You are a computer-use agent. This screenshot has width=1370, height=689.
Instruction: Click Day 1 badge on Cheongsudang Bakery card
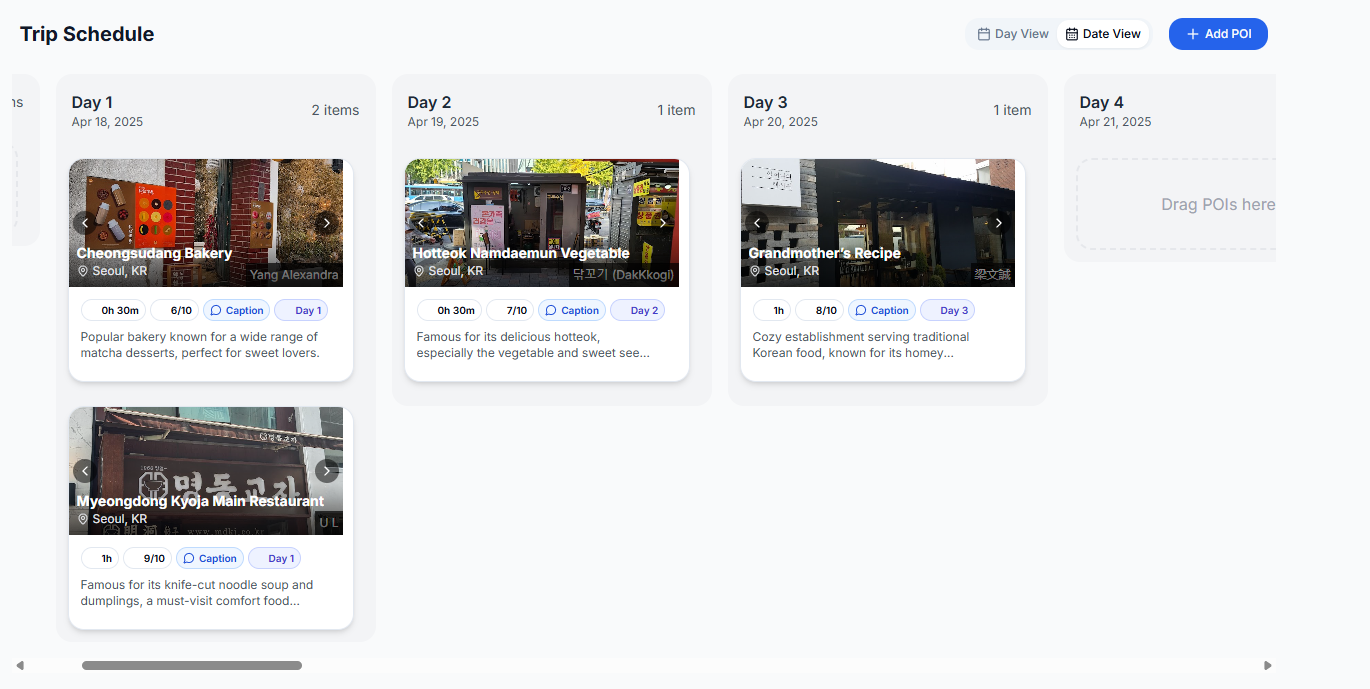point(301,311)
